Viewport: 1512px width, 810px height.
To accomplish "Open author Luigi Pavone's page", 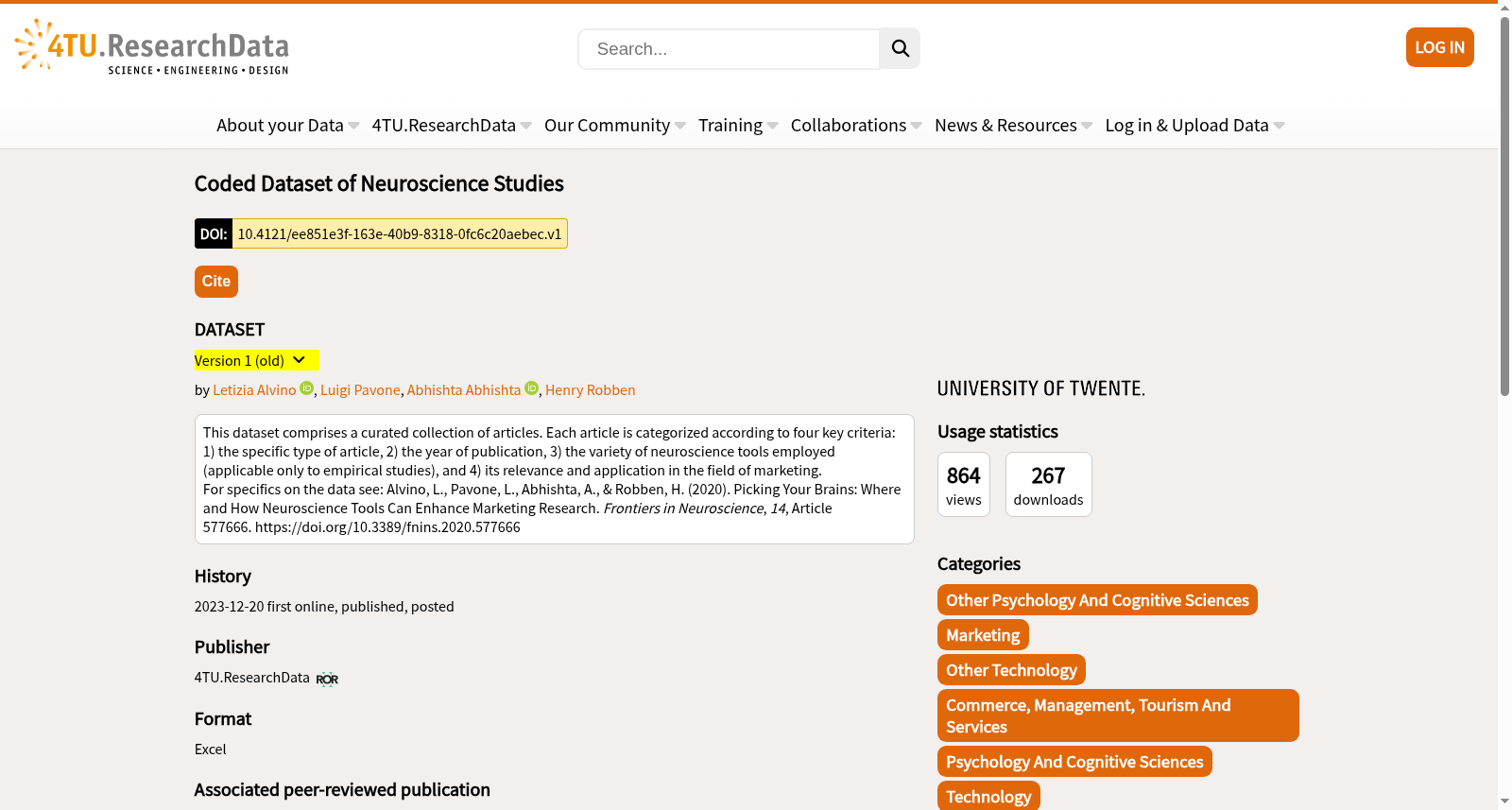I will pos(360,389).
